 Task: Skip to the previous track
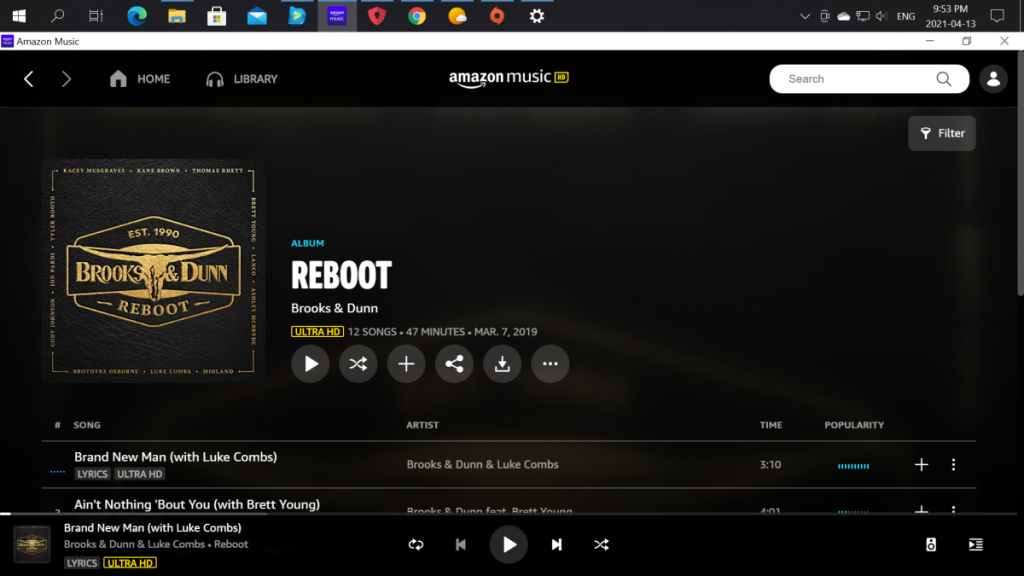[460, 545]
